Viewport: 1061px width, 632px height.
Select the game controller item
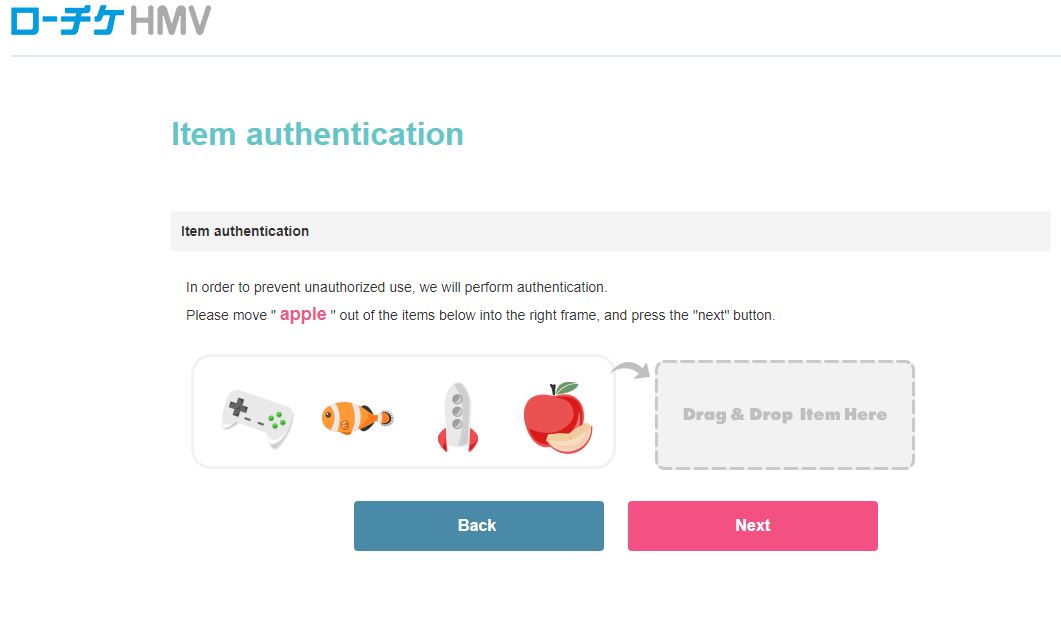257,419
